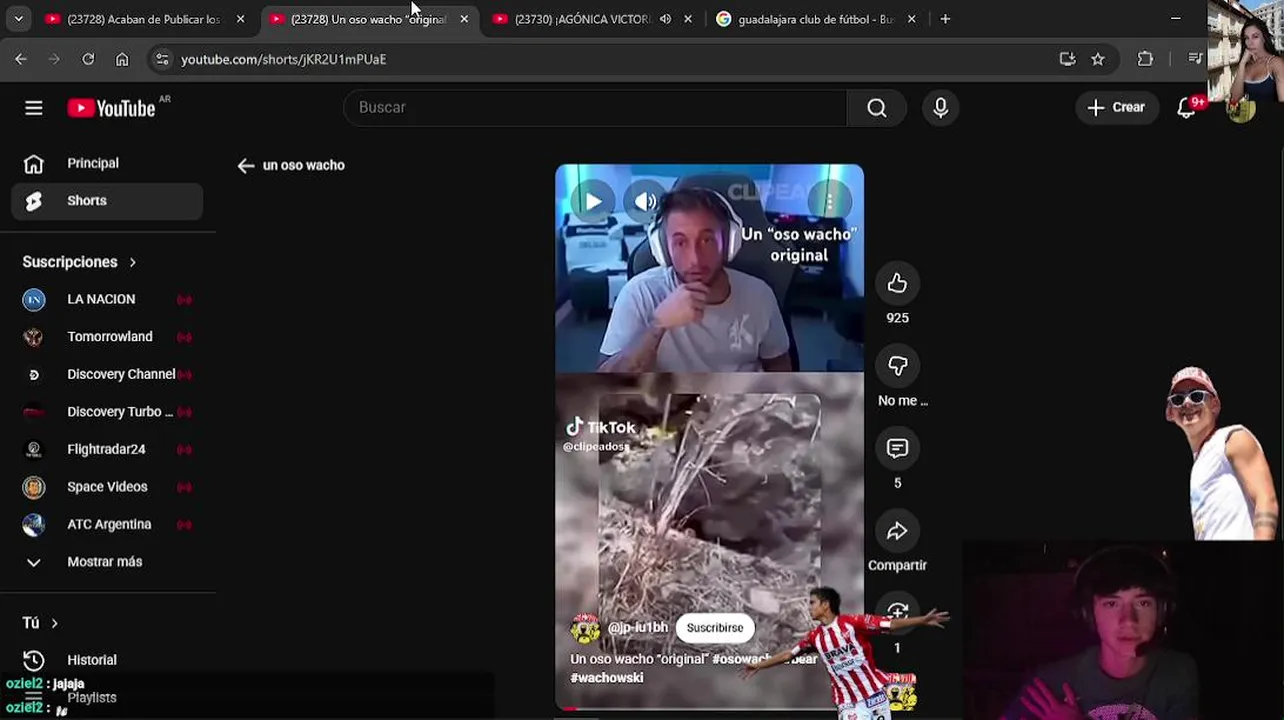Open the Discovery Channel subscription
The width and height of the screenshot is (1284, 720).
coord(107,374)
